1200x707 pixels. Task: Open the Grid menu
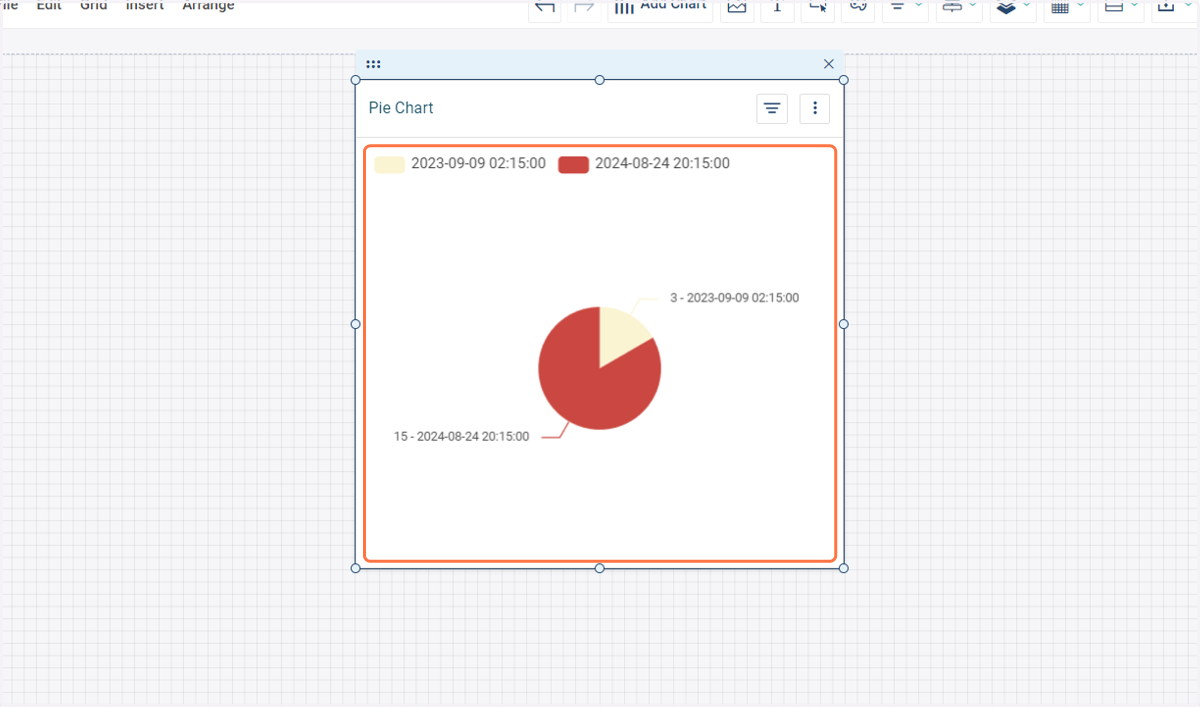(x=94, y=5)
